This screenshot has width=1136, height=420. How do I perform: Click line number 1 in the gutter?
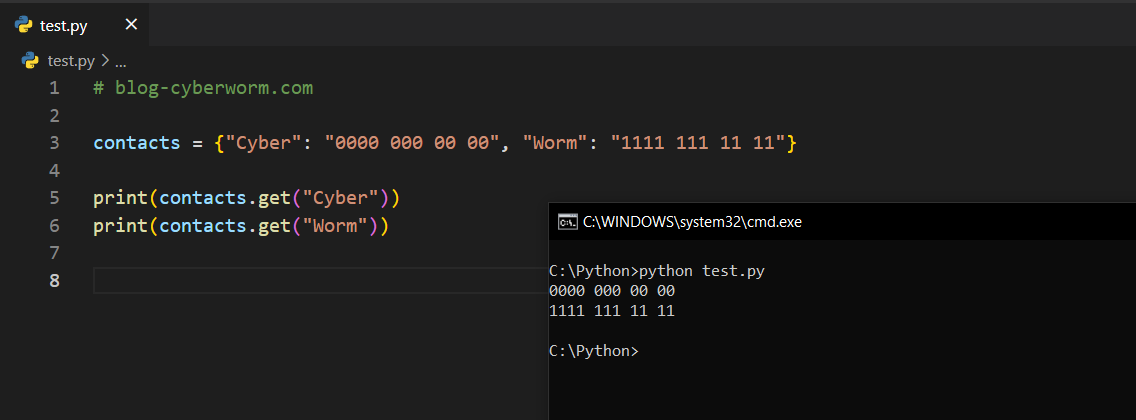[x=54, y=88]
